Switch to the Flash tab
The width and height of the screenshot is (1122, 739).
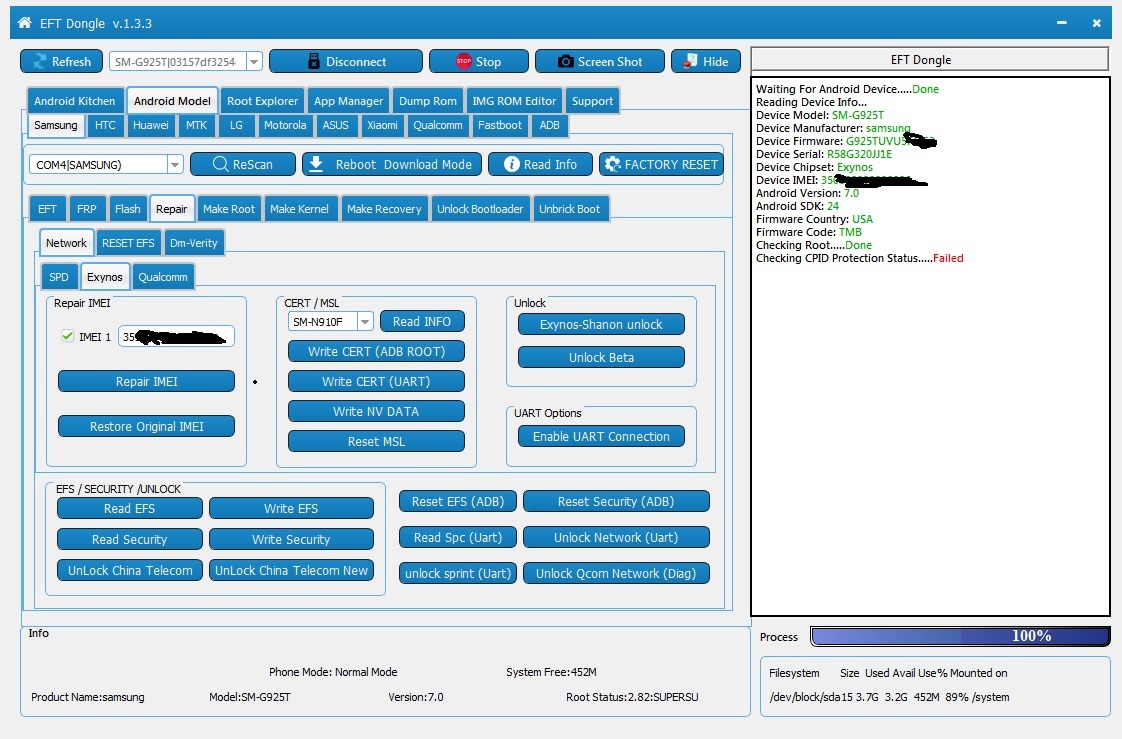tap(127, 209)
